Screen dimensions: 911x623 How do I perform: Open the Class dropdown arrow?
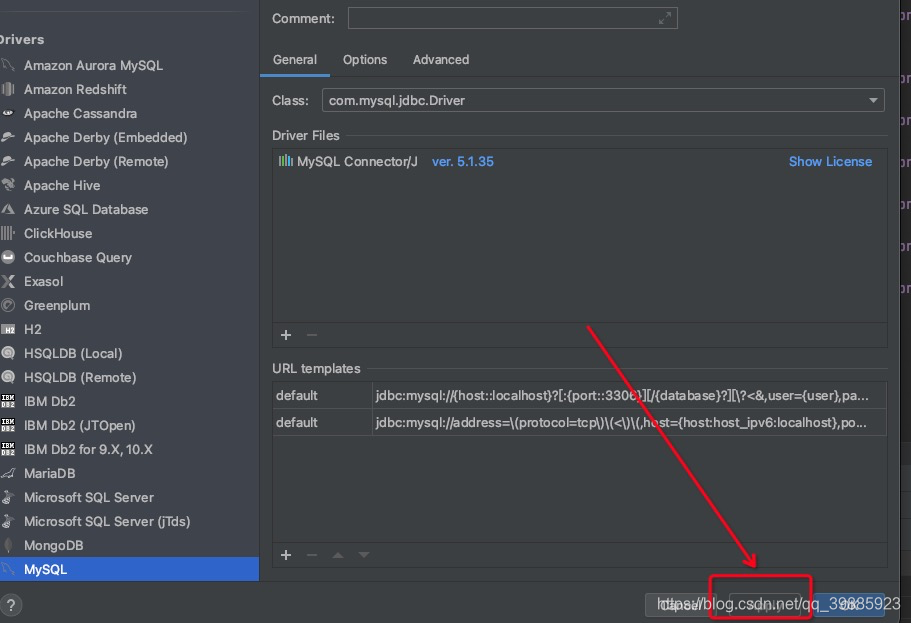click(873, 101)
